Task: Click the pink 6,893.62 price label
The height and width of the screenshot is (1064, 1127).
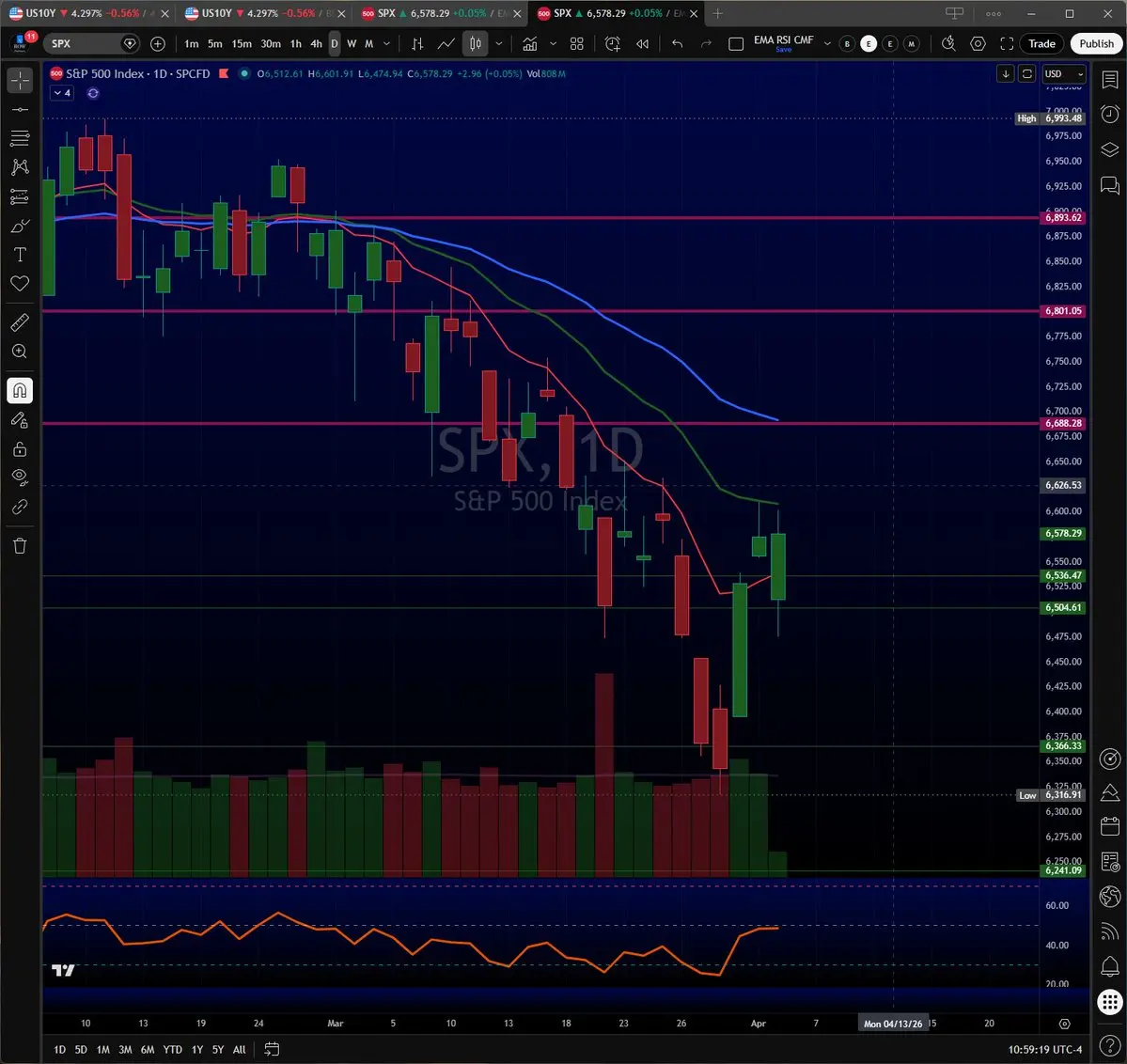Action: click(x=1063, y=217)
